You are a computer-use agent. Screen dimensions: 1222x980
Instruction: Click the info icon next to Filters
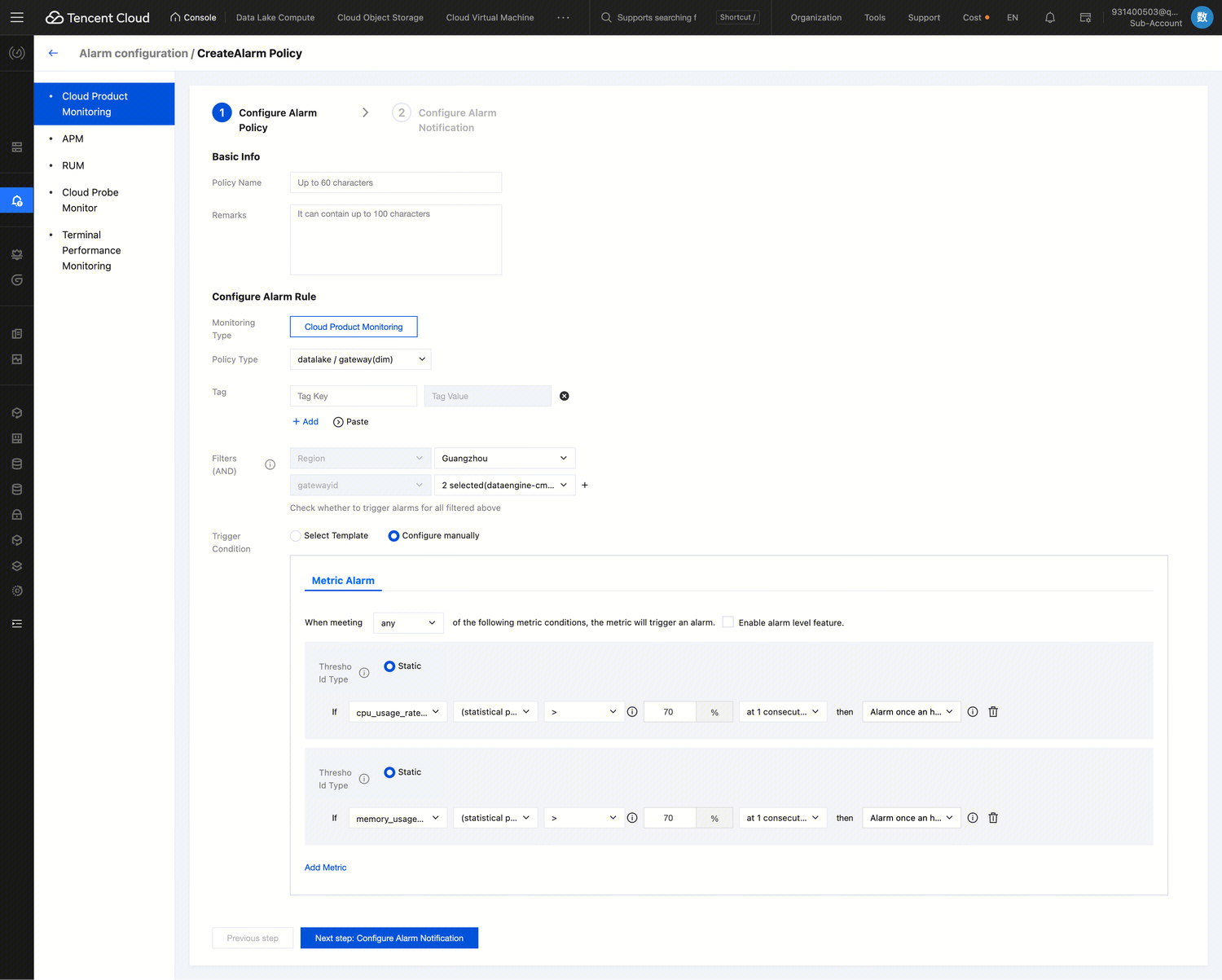[x=270, y=464]
